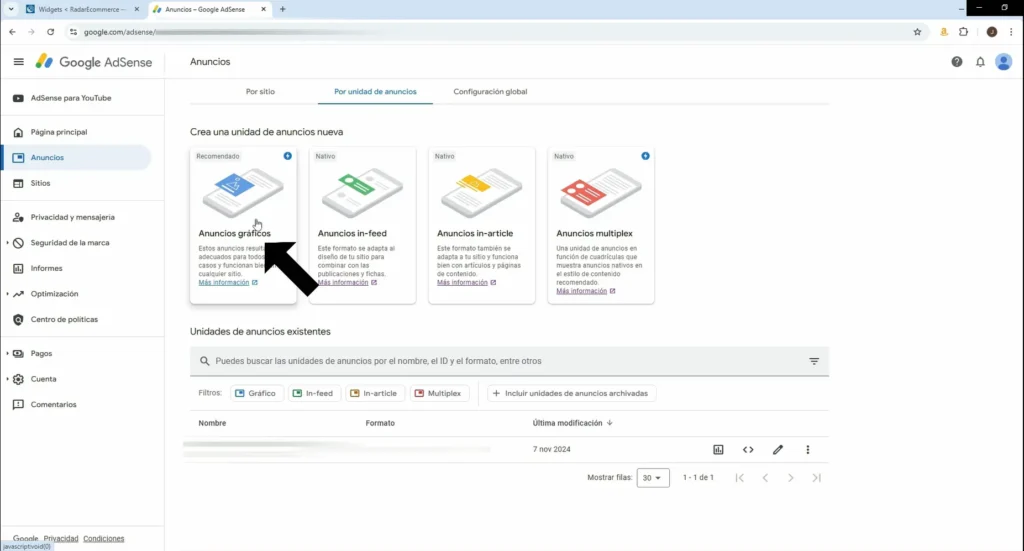The height and width of the screenshot is (551, 1024).
Task: Sort by the Nombre column header
Action: click(x=212, y=423)
